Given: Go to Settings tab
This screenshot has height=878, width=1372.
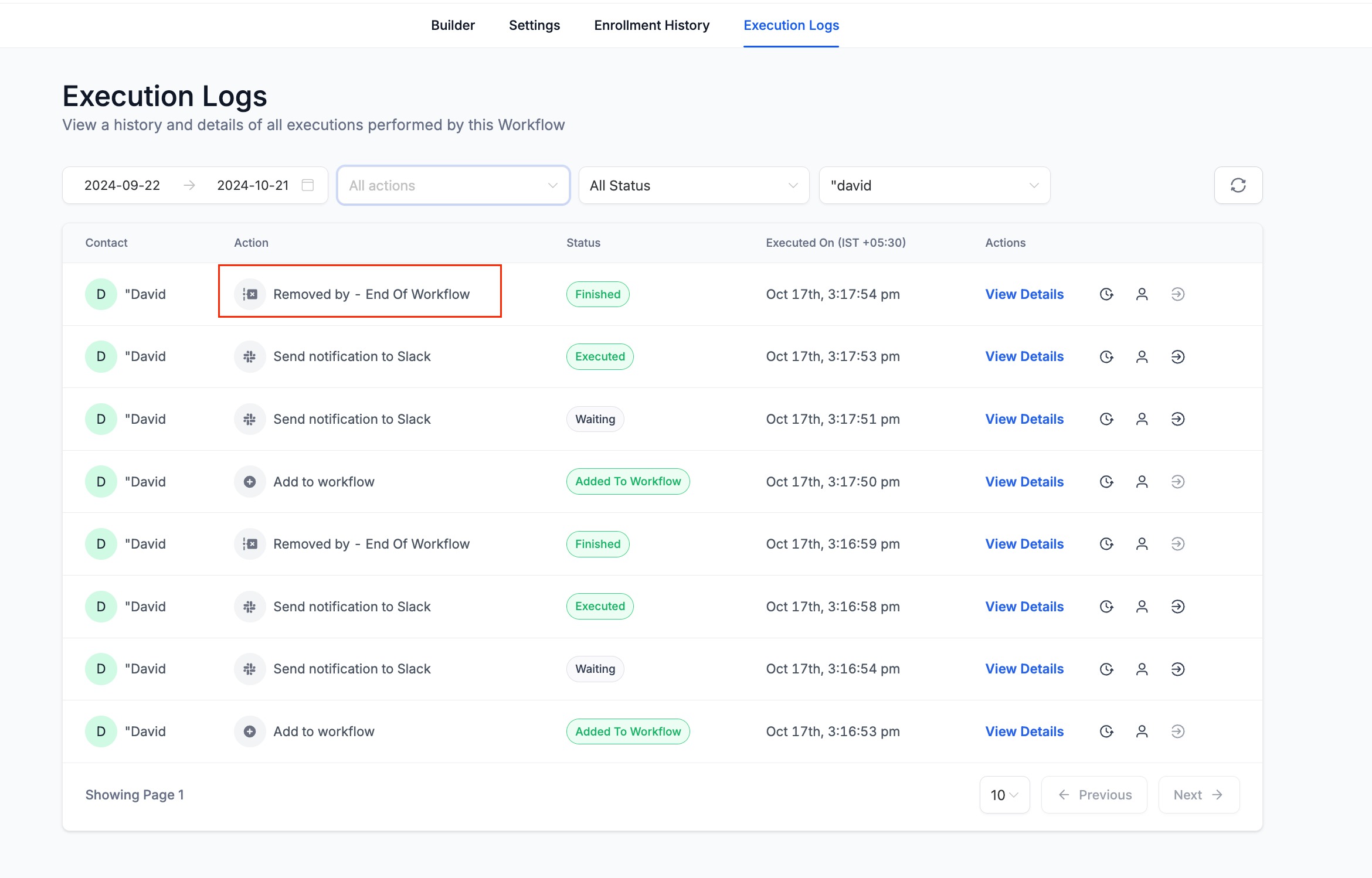Looking at the screenshot, I should pos(534,25).
